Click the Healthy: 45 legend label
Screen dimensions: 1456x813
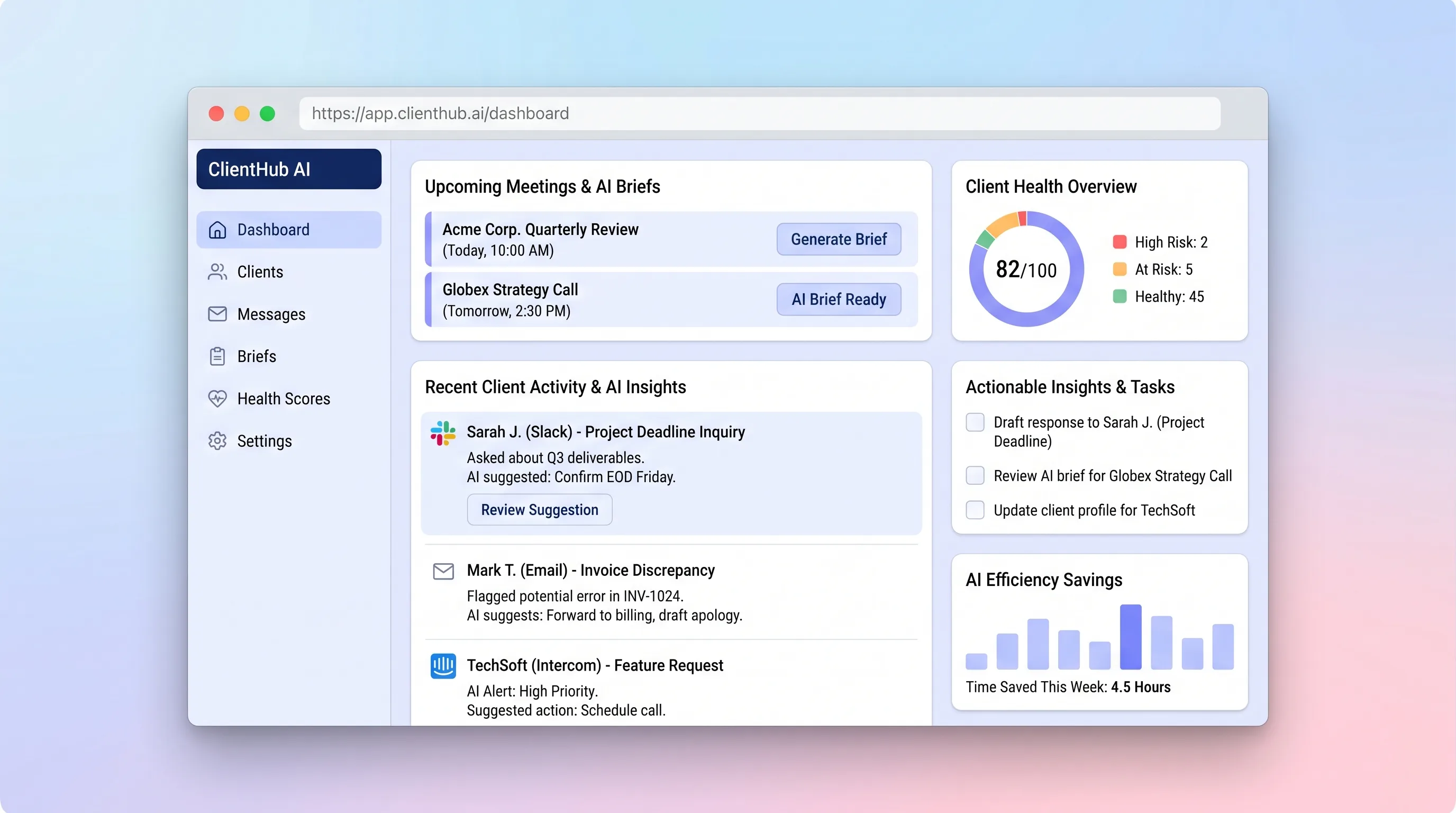[x=1169, y=296]
